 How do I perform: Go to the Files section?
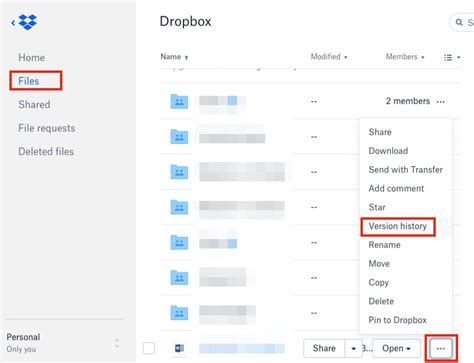(x=29, y=81)
